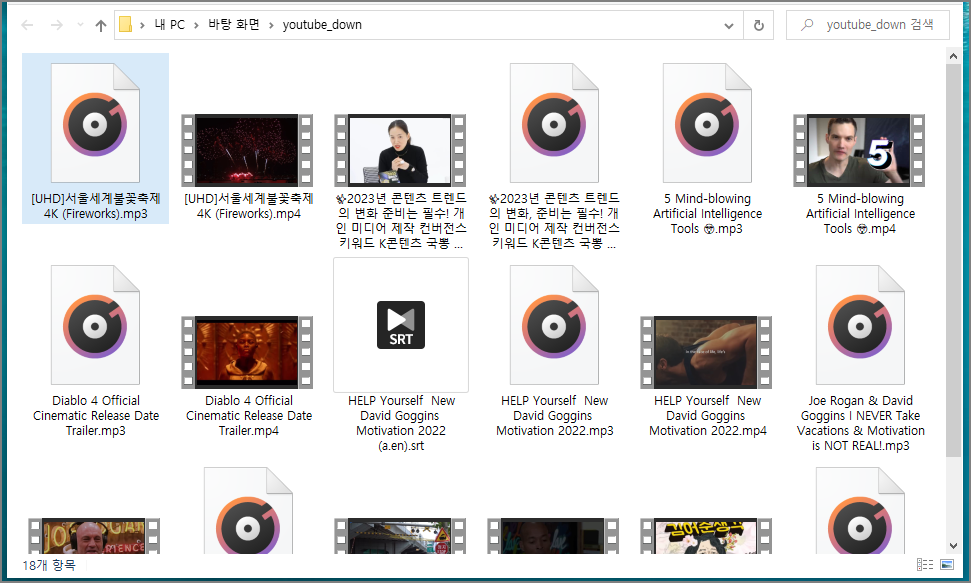Select the last audio file icon in bottom row
Viewport: 971px width, 583px height.
click(860, 511)
